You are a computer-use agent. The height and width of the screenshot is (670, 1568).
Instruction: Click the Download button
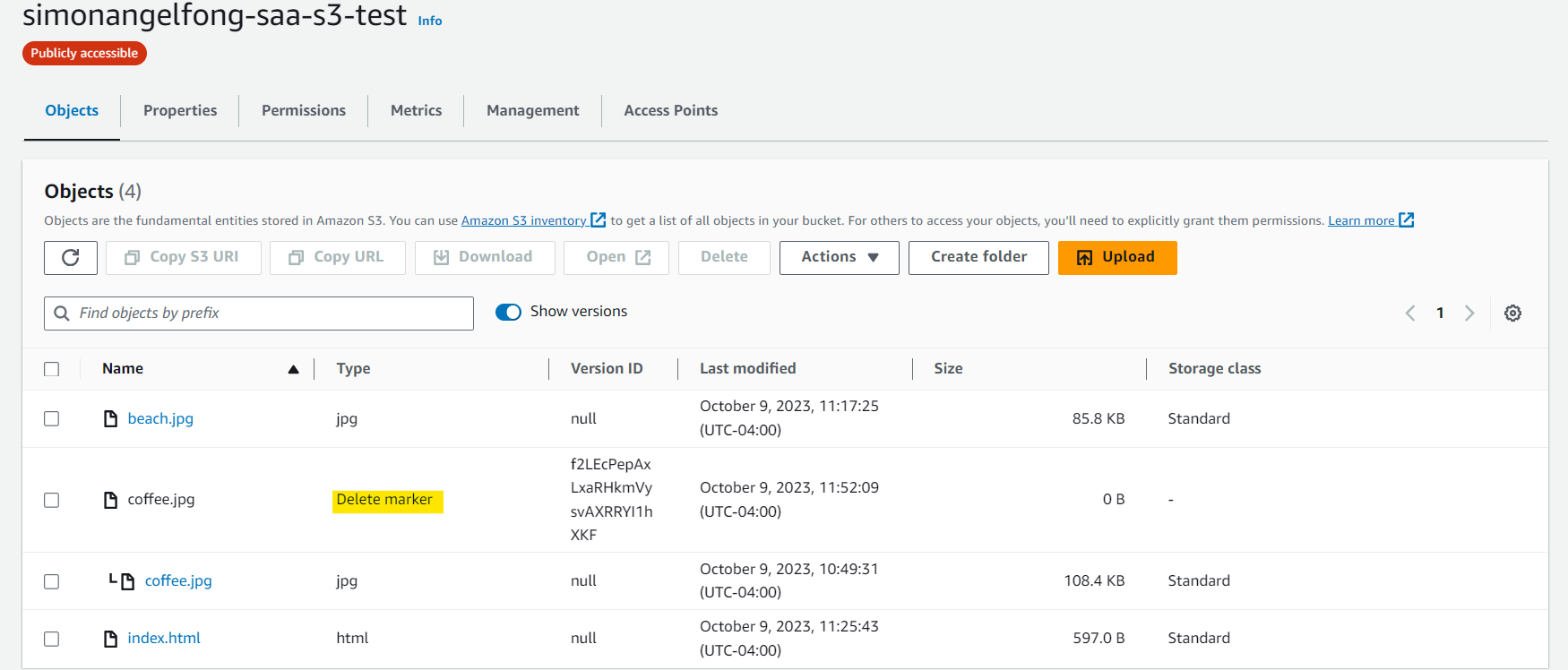point(485,258)
